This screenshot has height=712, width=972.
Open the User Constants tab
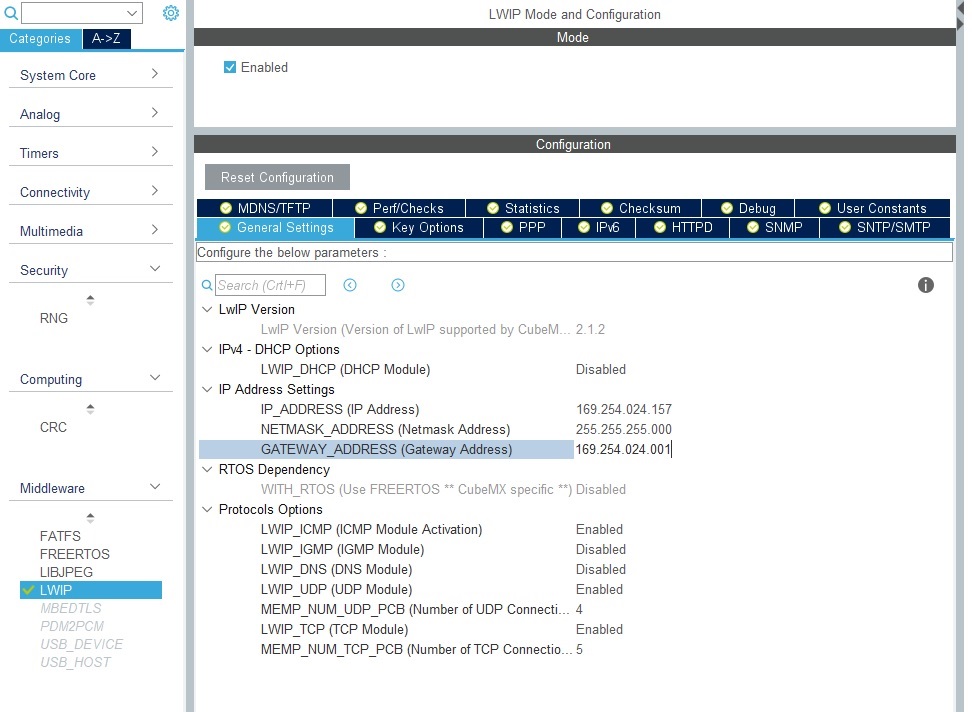873,208
